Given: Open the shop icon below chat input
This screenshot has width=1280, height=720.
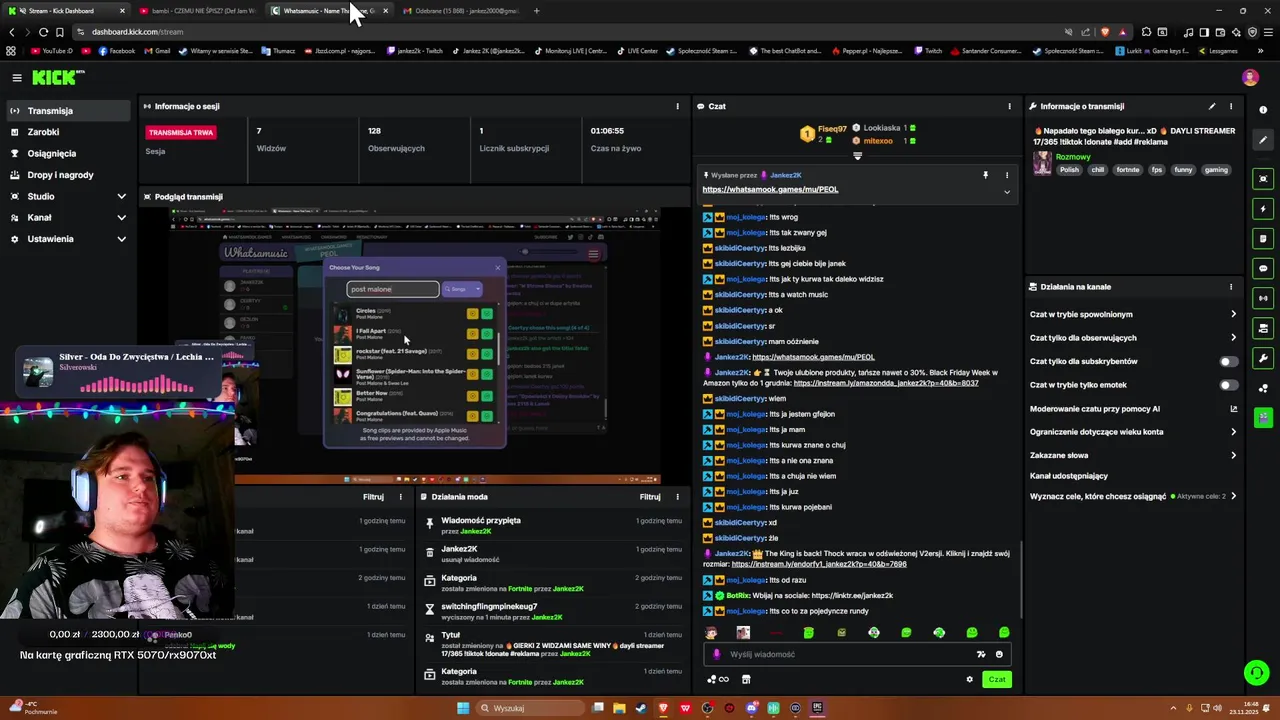Looking at the screenshot, I should [745, 679].
